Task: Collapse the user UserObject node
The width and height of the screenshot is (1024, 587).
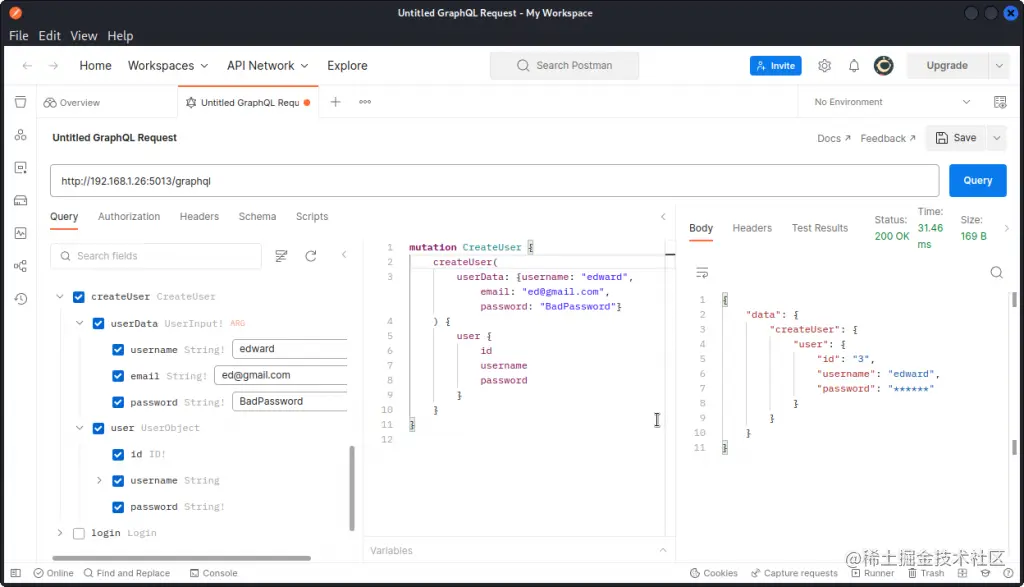Action: pos(79,428)
